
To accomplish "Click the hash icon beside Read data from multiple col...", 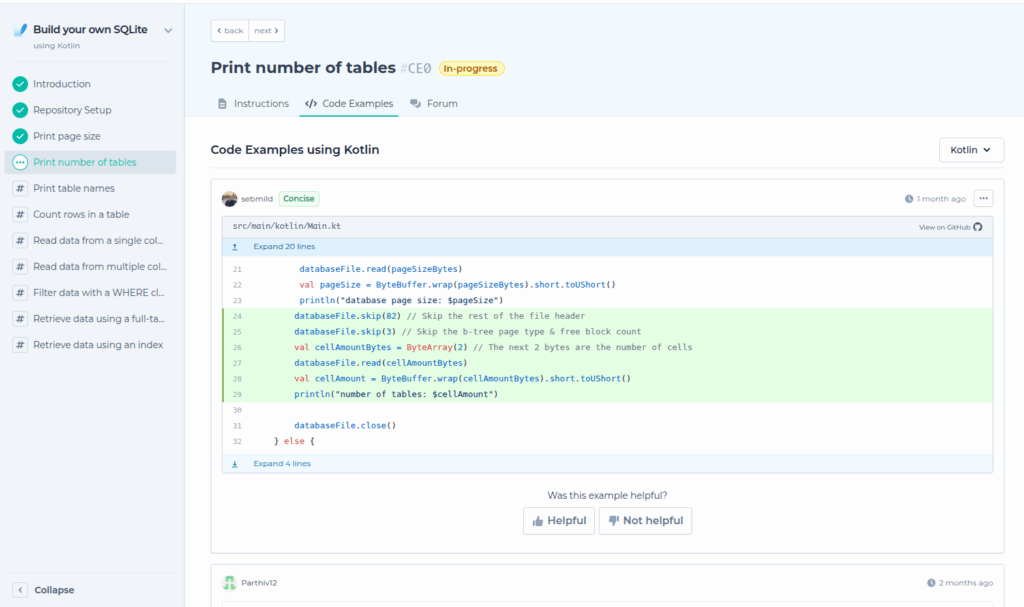I will coord(20,267).
